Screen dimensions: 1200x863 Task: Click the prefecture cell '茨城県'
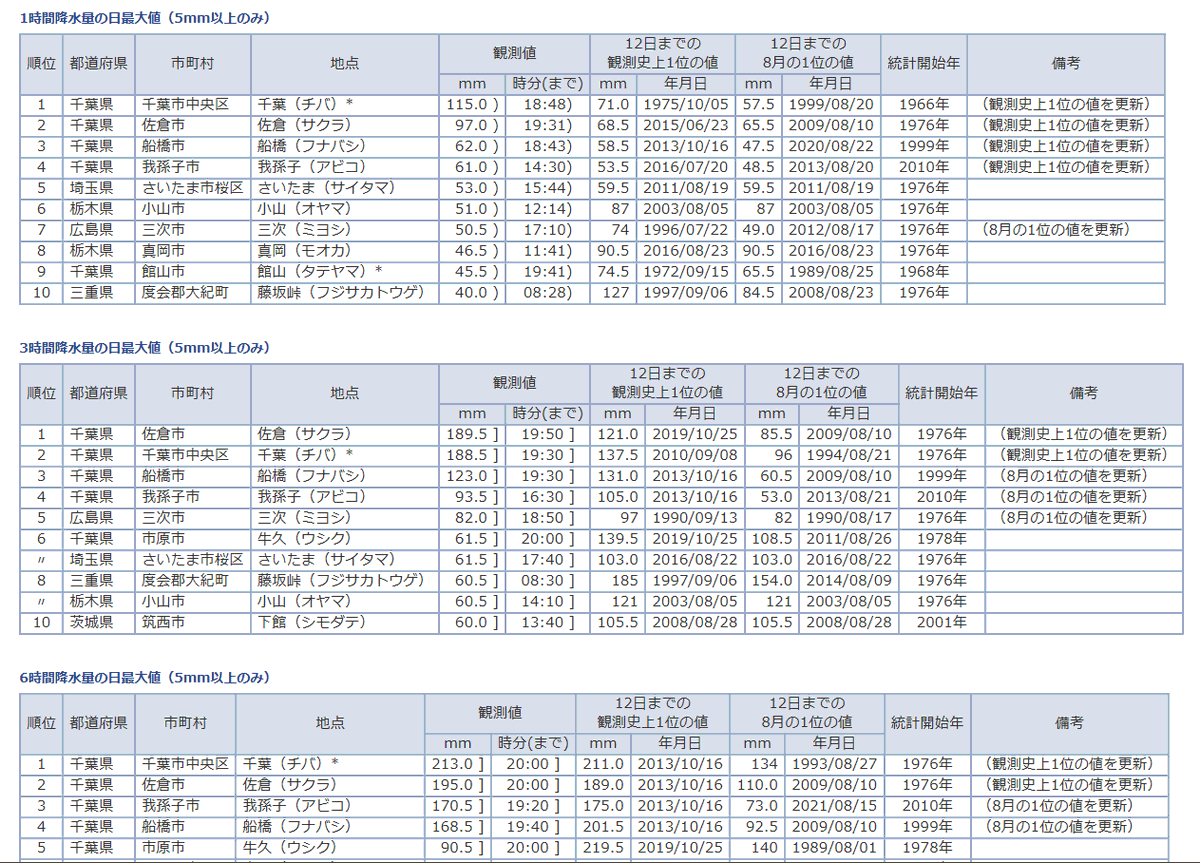tap(91, 623)
